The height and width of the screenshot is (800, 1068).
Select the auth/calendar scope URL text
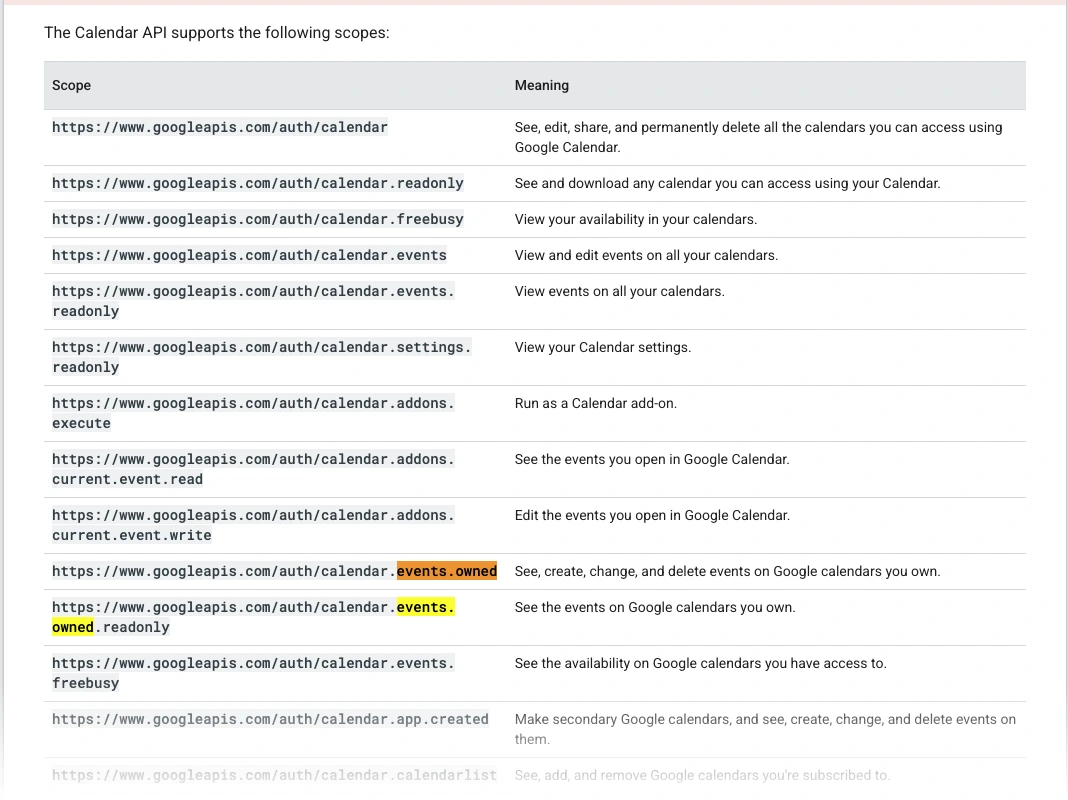220,127
